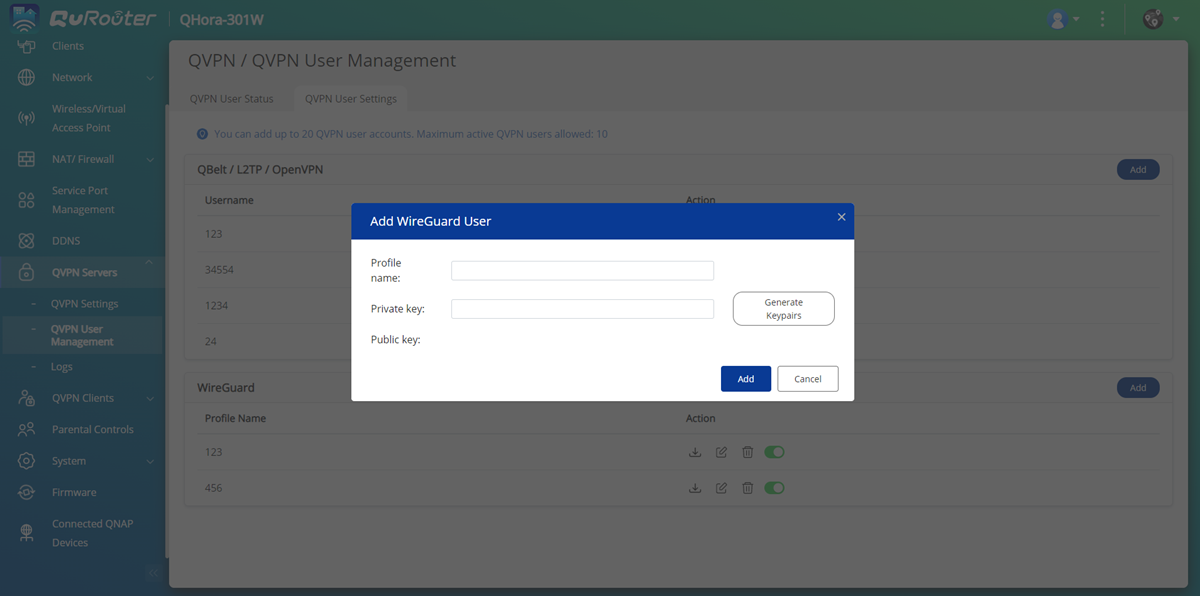Delete WireGuard profile 123

tap(747, 453)
